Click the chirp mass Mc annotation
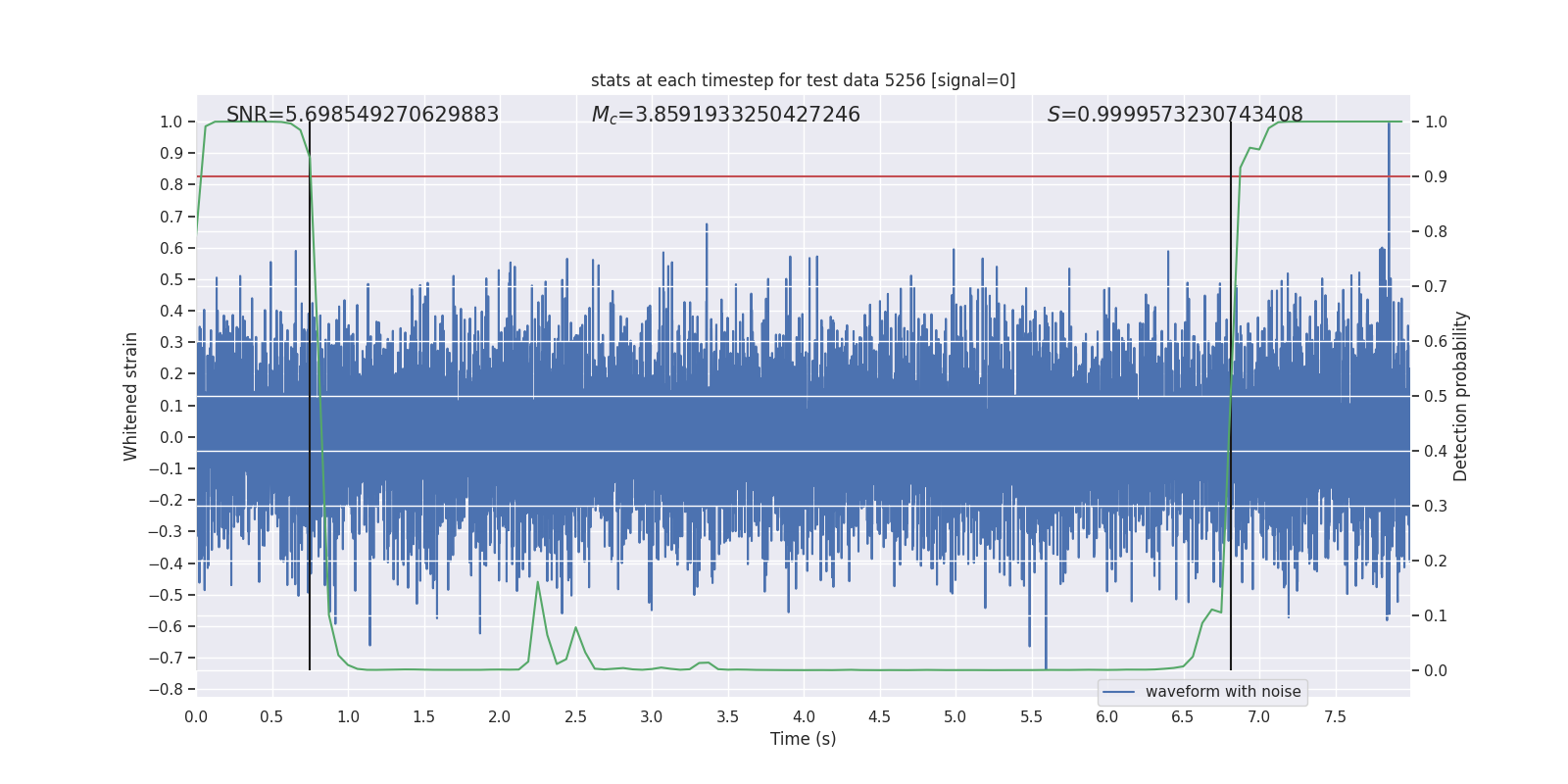1568x784 pixels. tap(725, 115)
